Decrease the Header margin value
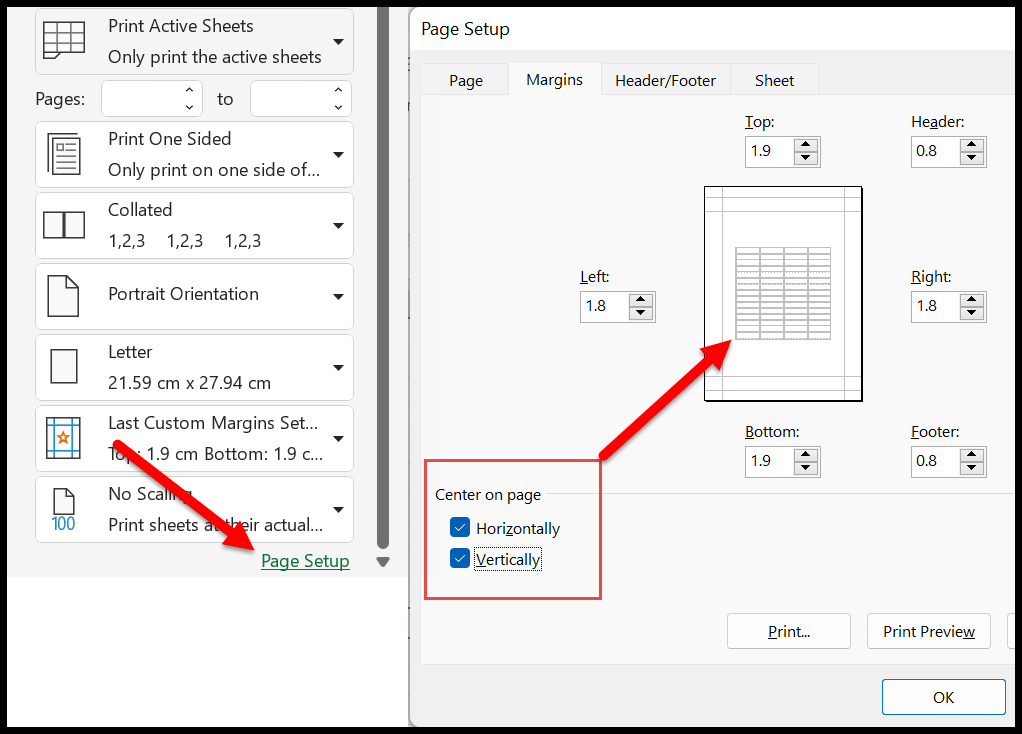Image resolution: width=1022 pixels, height=734 pixels. click(972, 158)
